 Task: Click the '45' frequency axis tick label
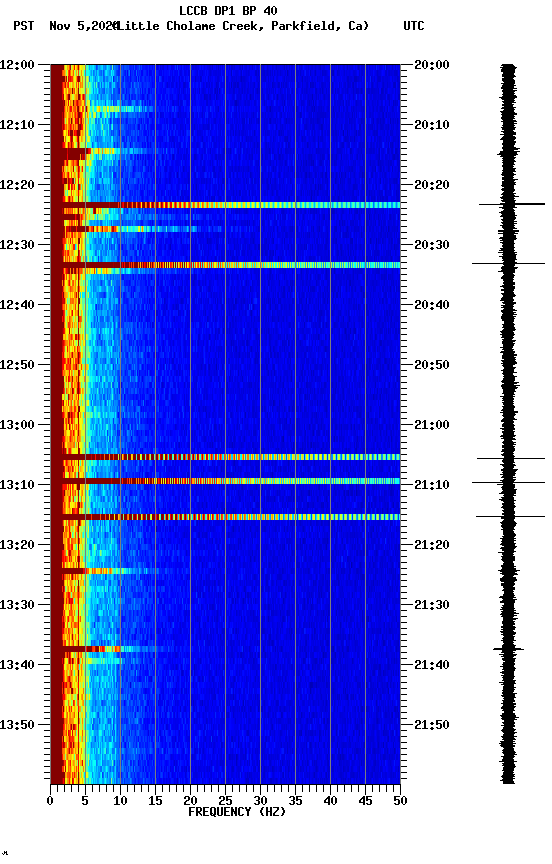click(x=365, y=801)
